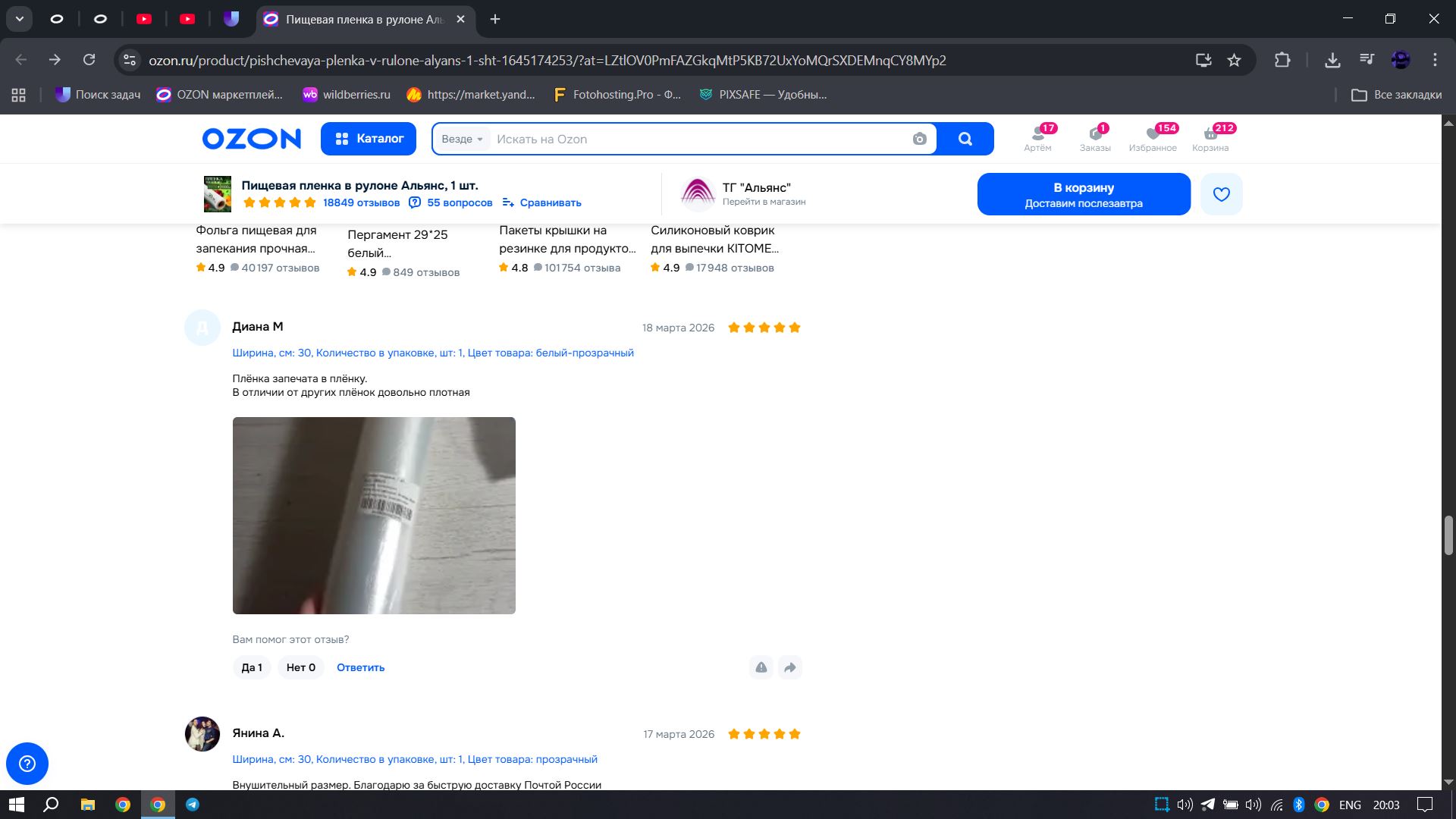
Task: Add product to favorites with heart icon
Action: click(1221, 194)
